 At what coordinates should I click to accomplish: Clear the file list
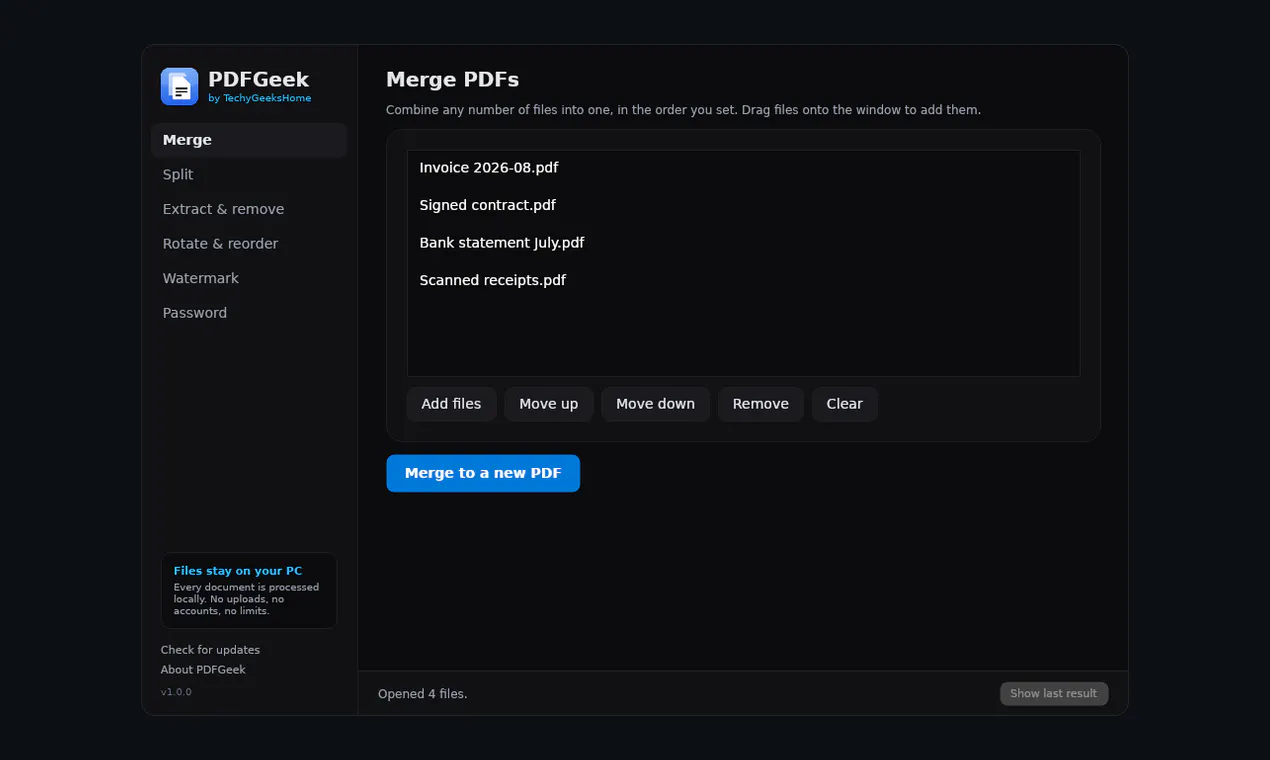845,404
